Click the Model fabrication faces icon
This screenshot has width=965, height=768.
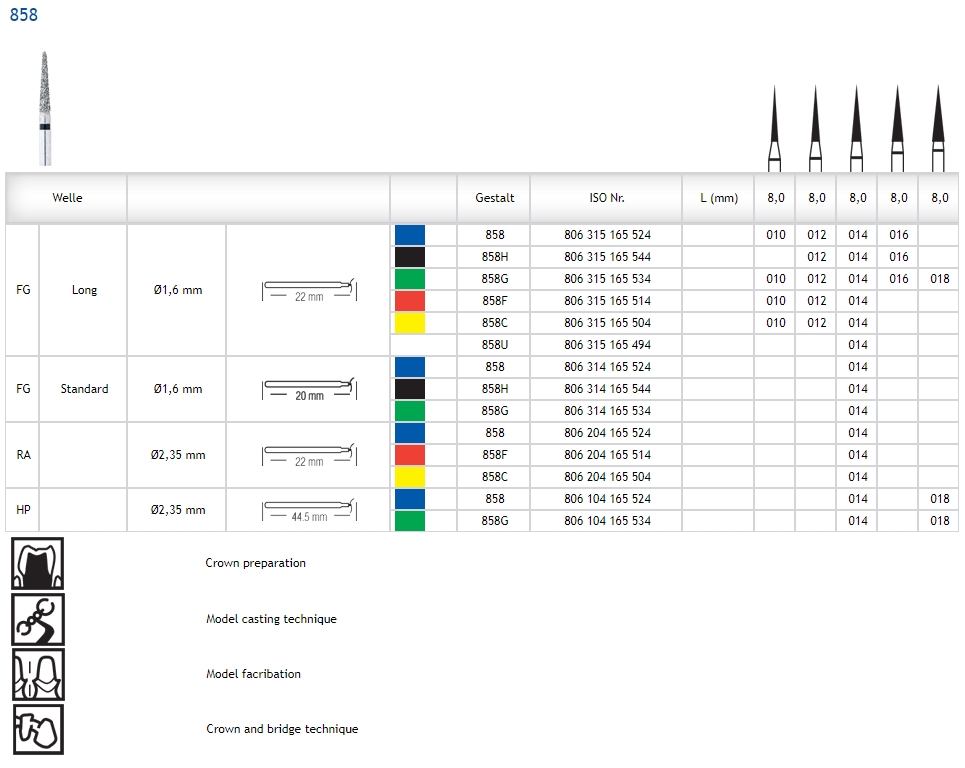click(37, 674)
